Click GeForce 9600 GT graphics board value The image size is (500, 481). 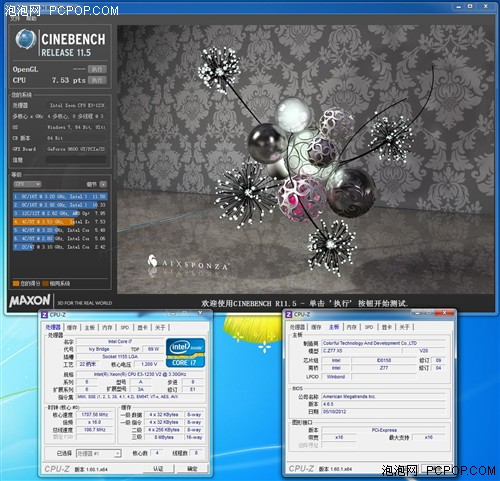76,149
